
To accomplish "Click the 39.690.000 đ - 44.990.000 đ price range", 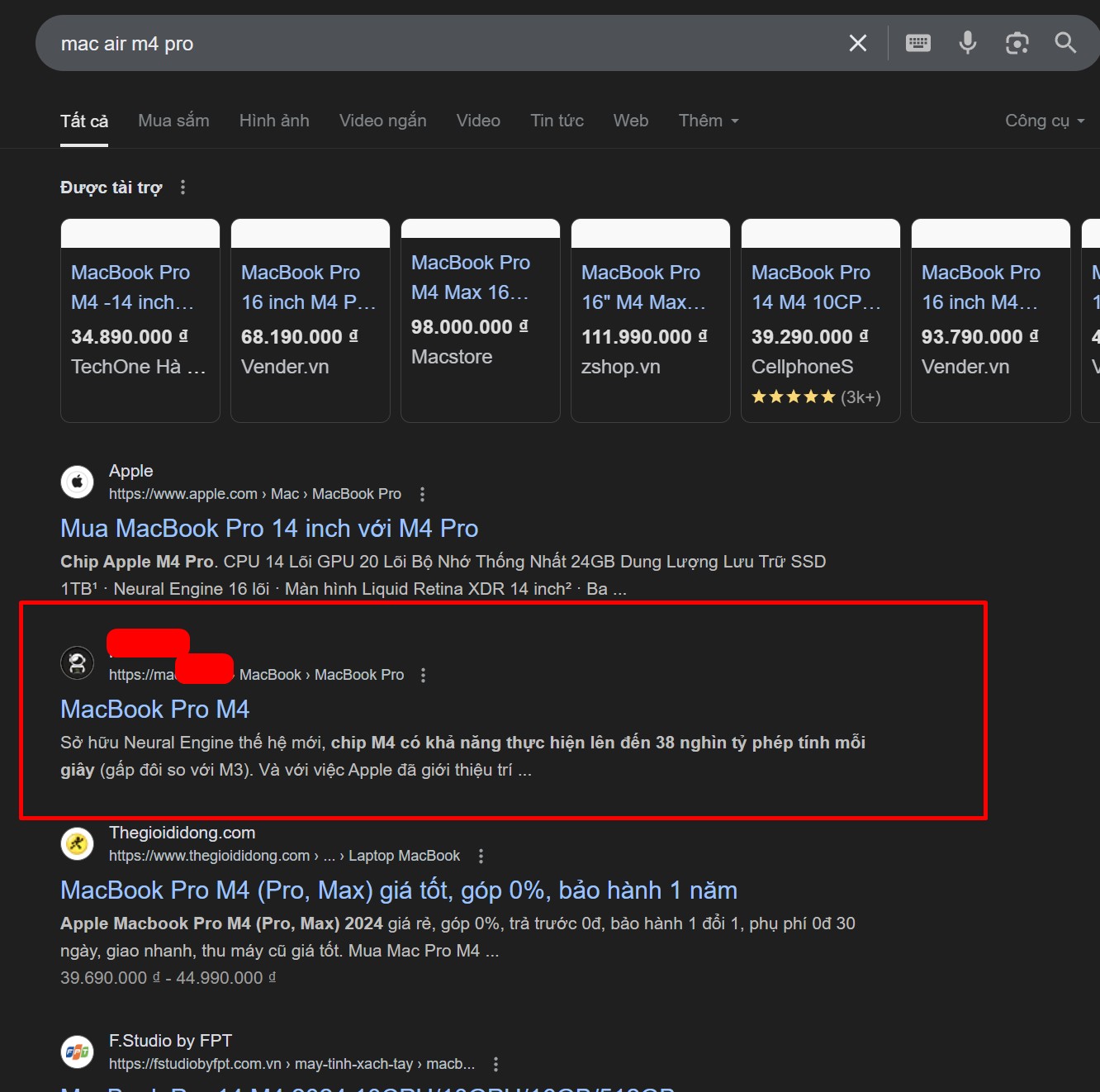I will coord(168,978).
